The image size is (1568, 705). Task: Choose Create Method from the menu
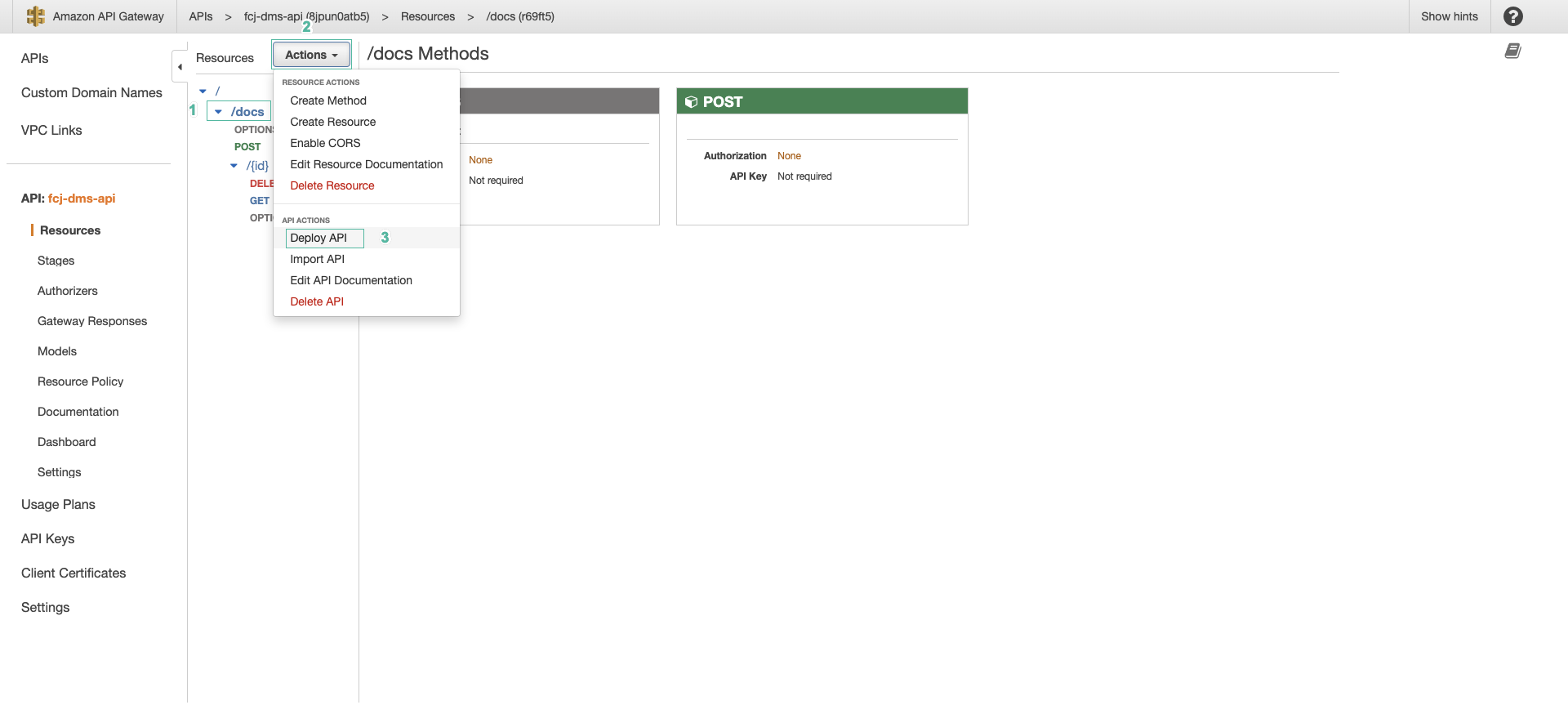328,100
